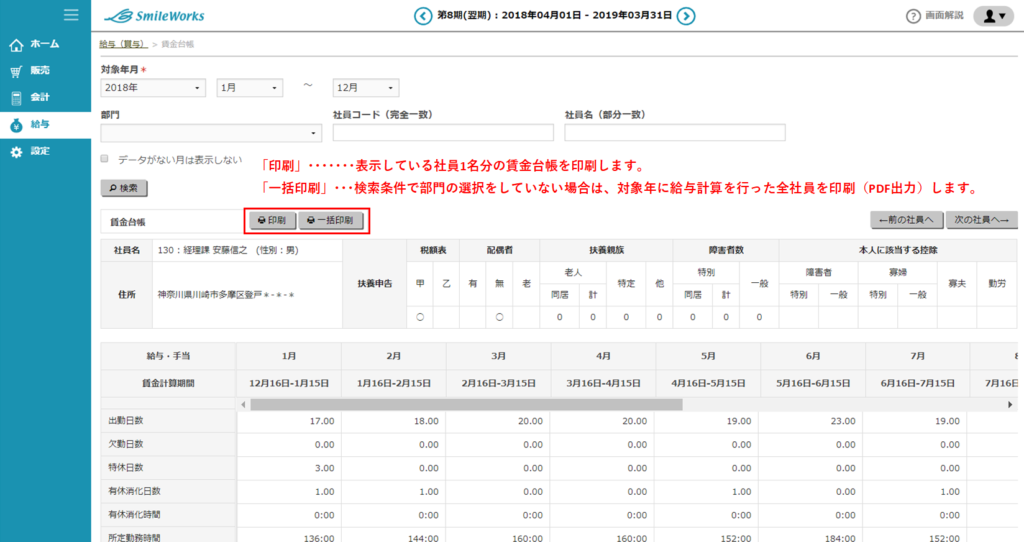This screenshot has height=542, width=1024.
Task: Focus the 社員名 input field
Action: coord(675,133)
